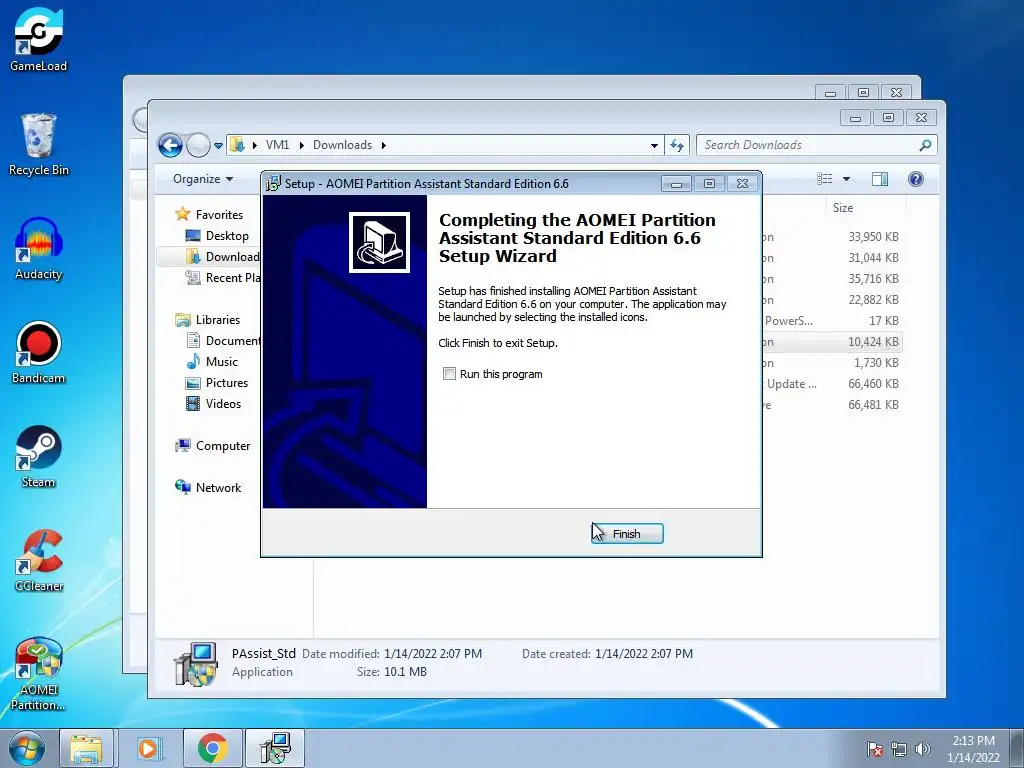Launch Steam from desktop shortcut
Viewport: 1024px width, 768px height.
pyautogui.click(x=39, y=456)
